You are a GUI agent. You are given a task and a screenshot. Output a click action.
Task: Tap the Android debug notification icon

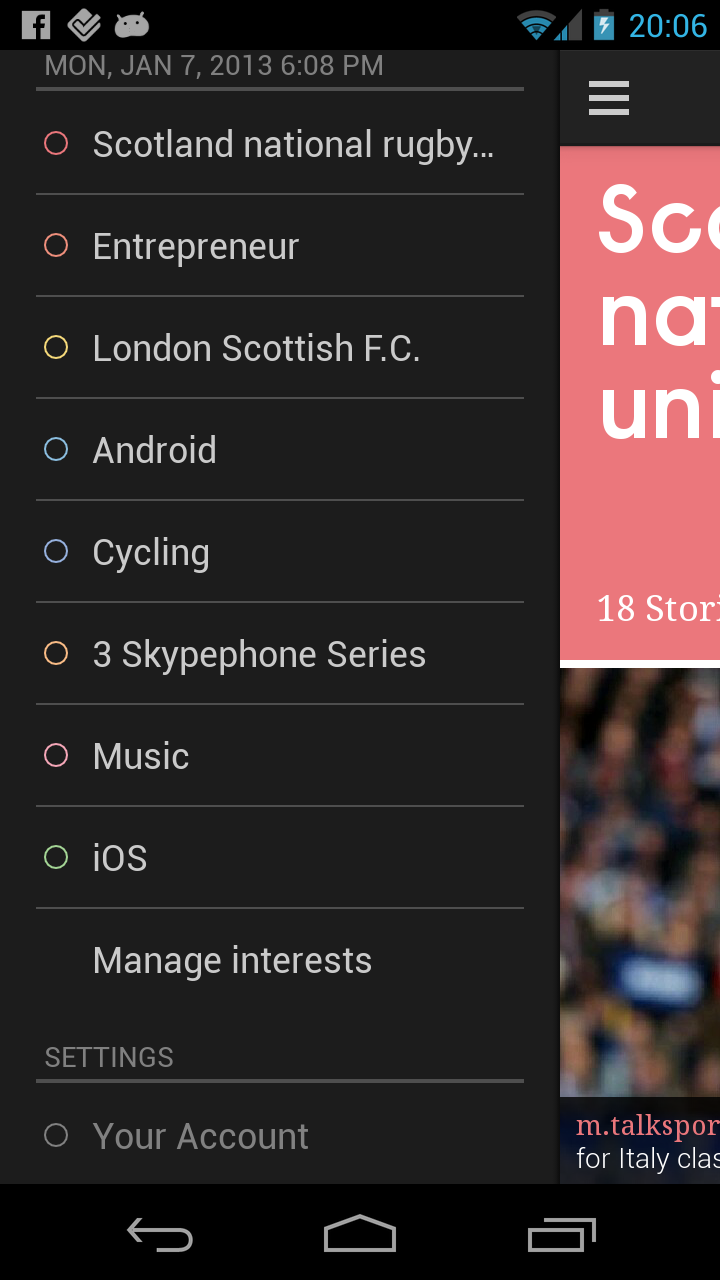[132, 25]
